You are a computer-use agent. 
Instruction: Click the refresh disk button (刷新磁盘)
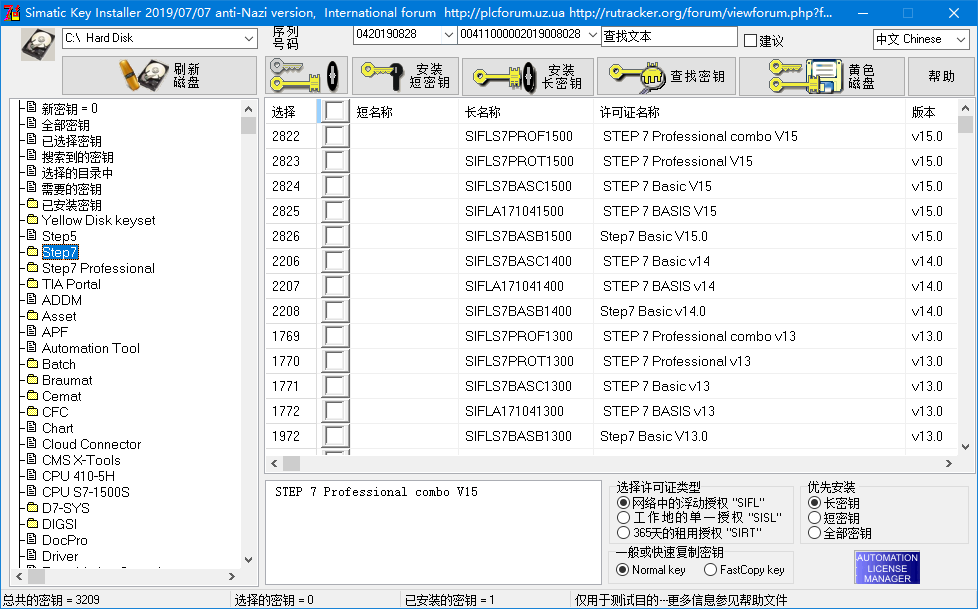coord(160,76)
